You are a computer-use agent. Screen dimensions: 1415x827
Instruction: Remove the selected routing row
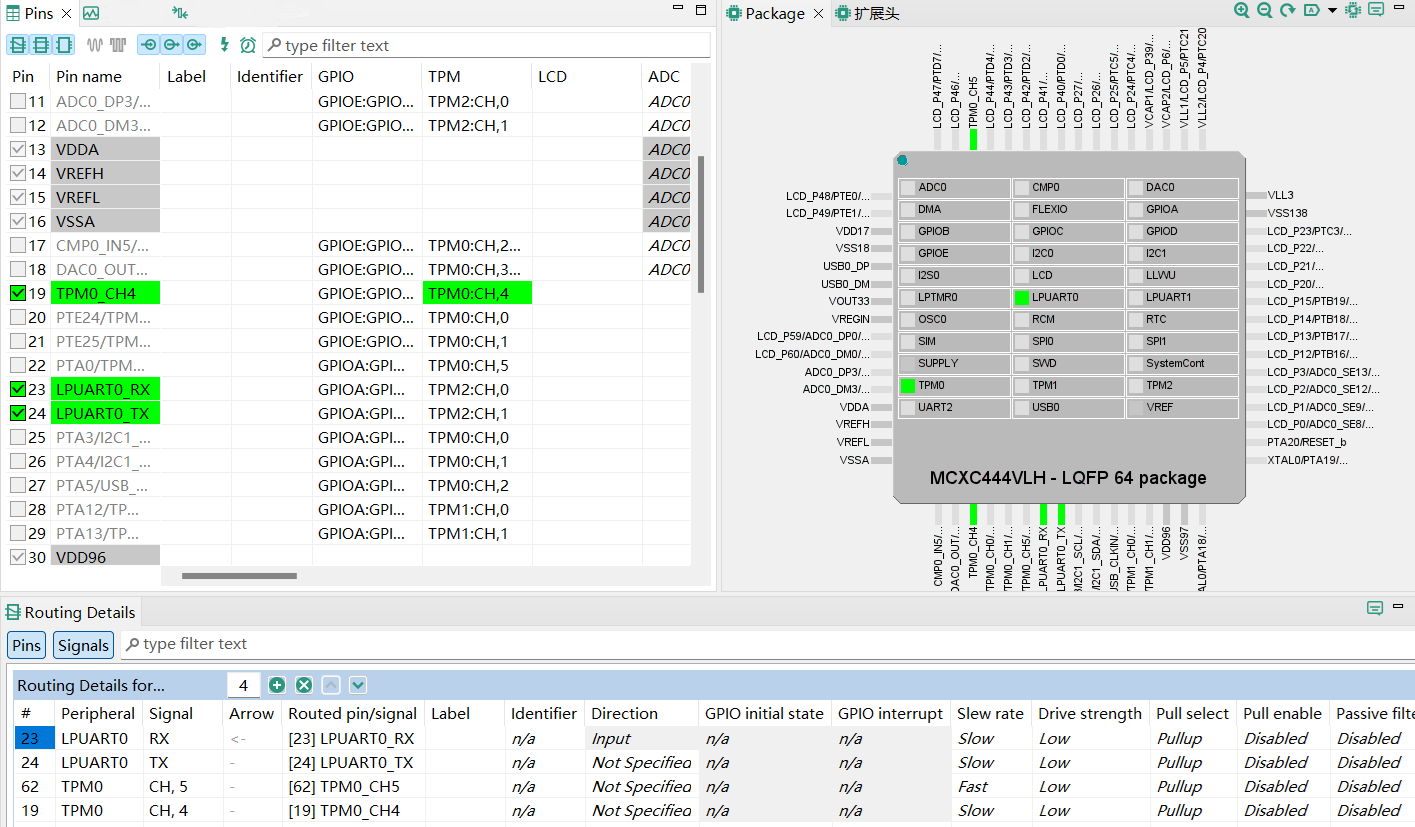(x=304, y=685)
